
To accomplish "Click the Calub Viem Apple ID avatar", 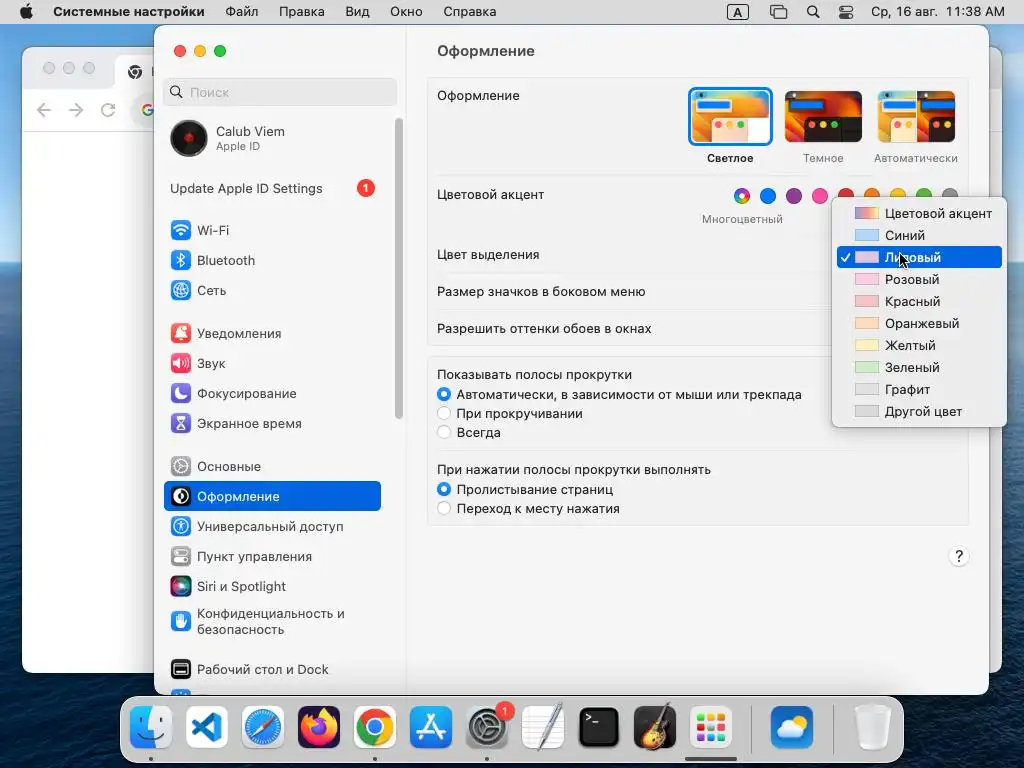I will coord(189,138).
